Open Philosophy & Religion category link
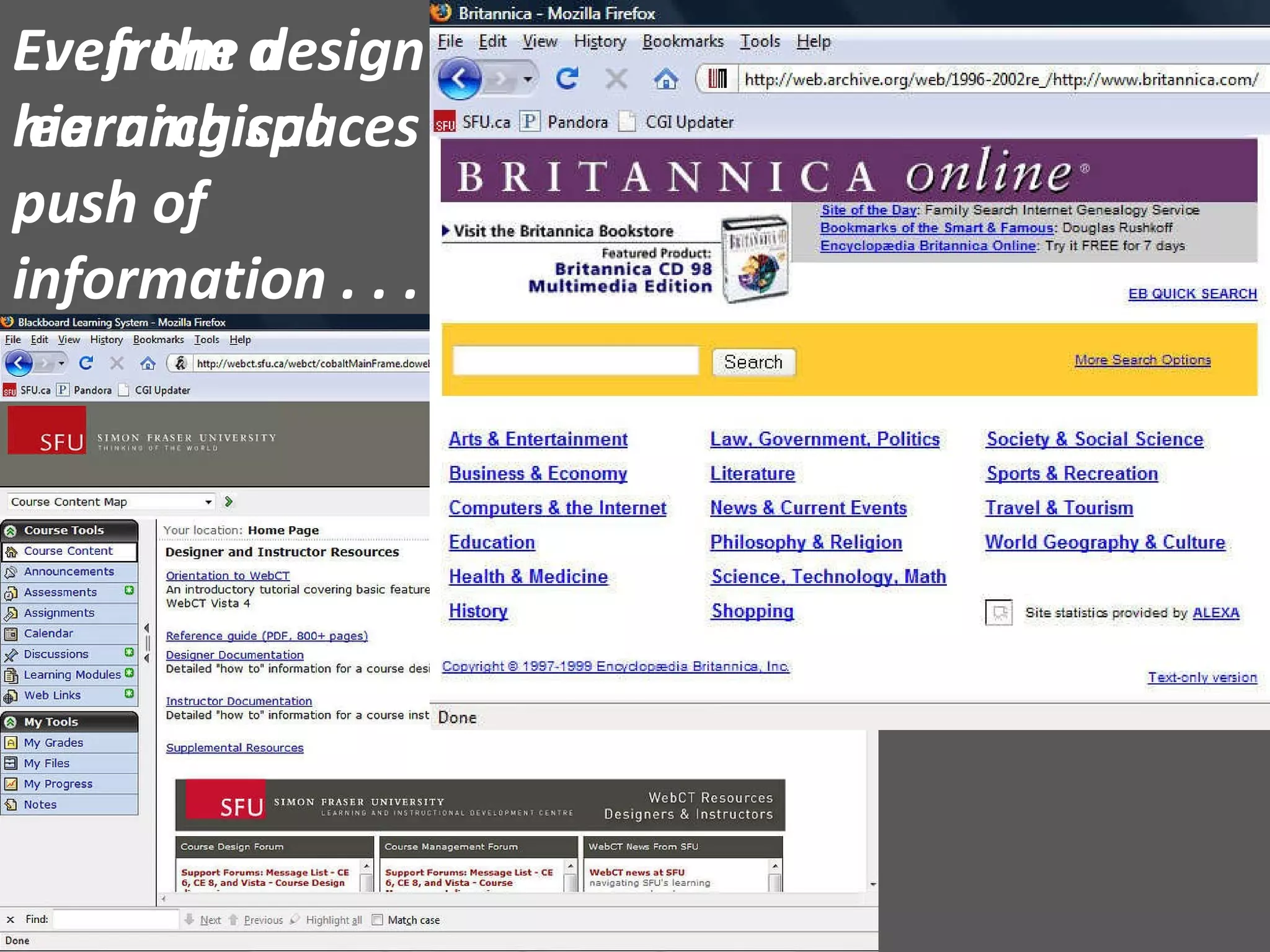1270x952 pixels. pos(806,542)
